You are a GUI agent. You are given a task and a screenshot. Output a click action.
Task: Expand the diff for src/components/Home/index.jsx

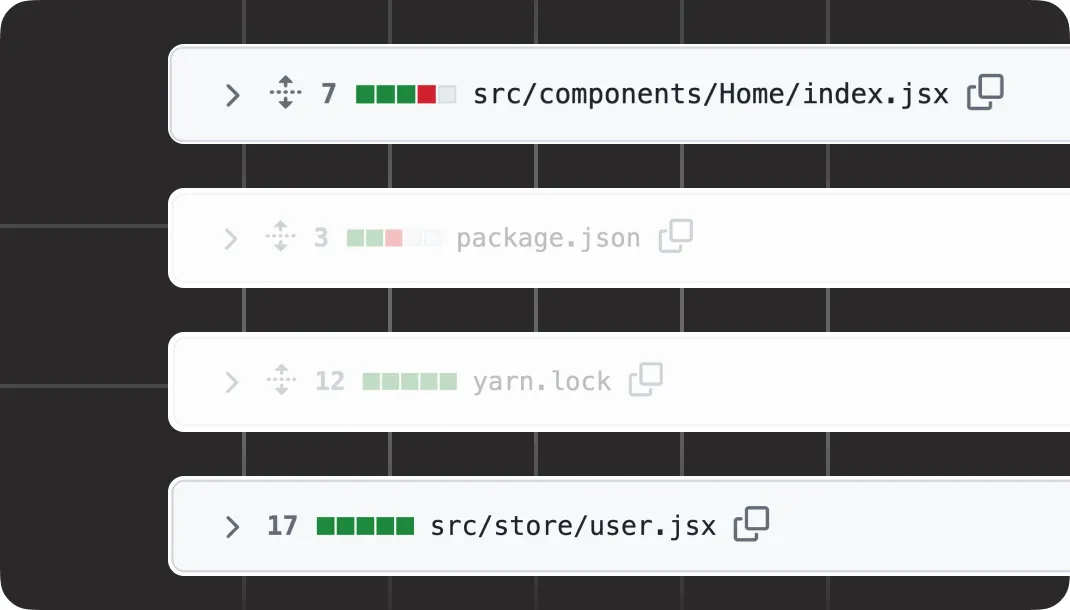pos(232,95)
